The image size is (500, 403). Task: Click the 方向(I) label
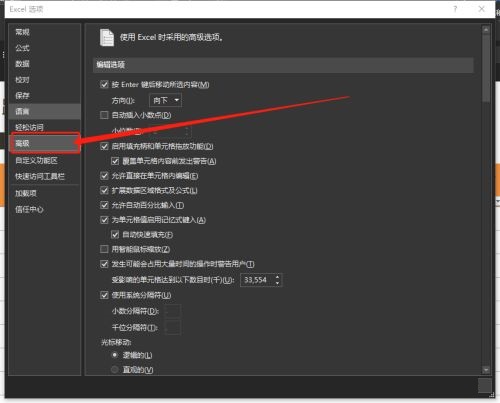123,101
